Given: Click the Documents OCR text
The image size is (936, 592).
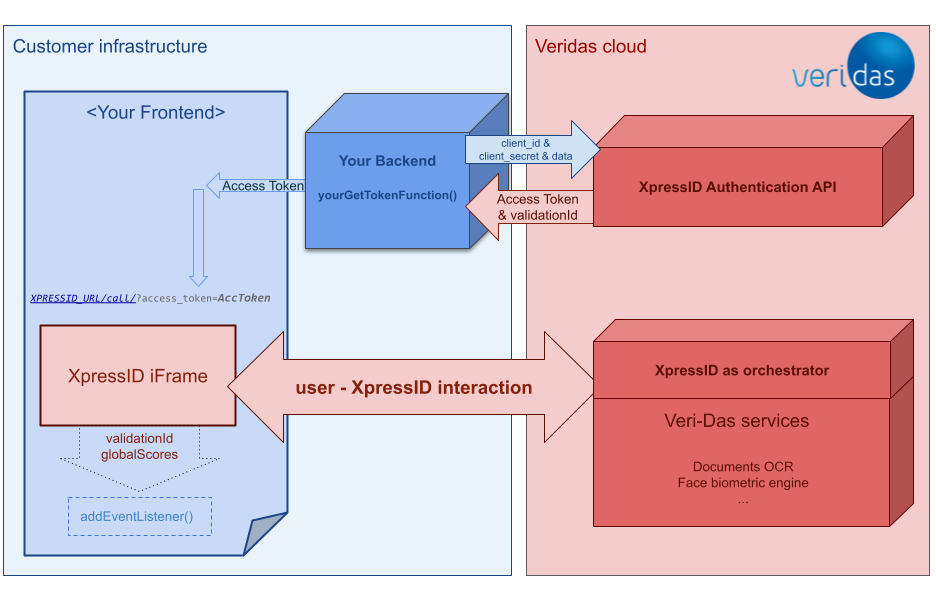Looking at the screenshot, I should pos(743,467).
